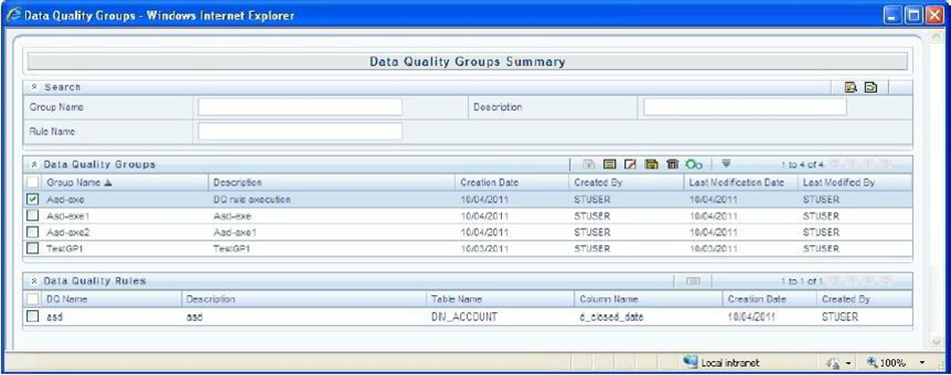Click the Internet Explorer logo in title bar

coord(13,15)
